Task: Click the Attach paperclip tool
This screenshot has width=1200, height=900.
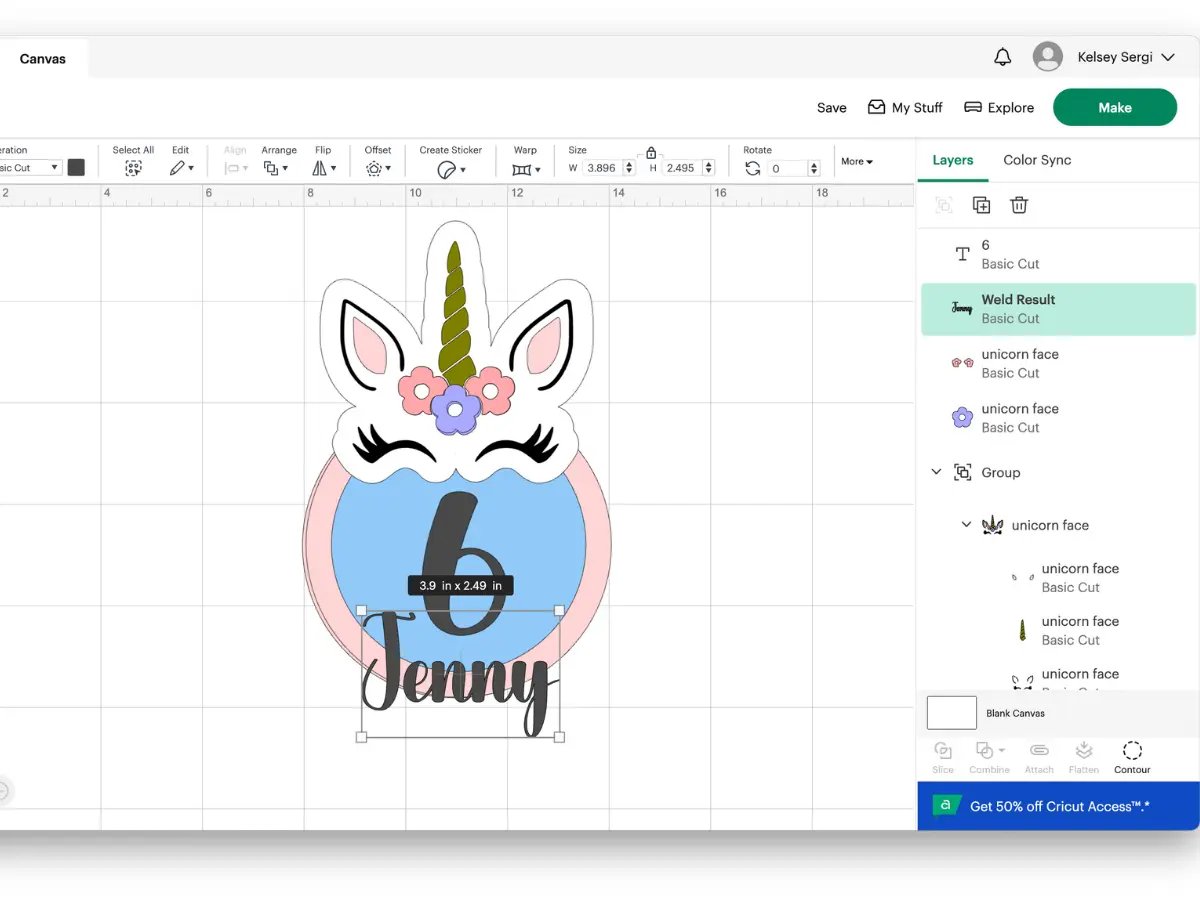Action: pyautogui.click(x=1039, y=757)
